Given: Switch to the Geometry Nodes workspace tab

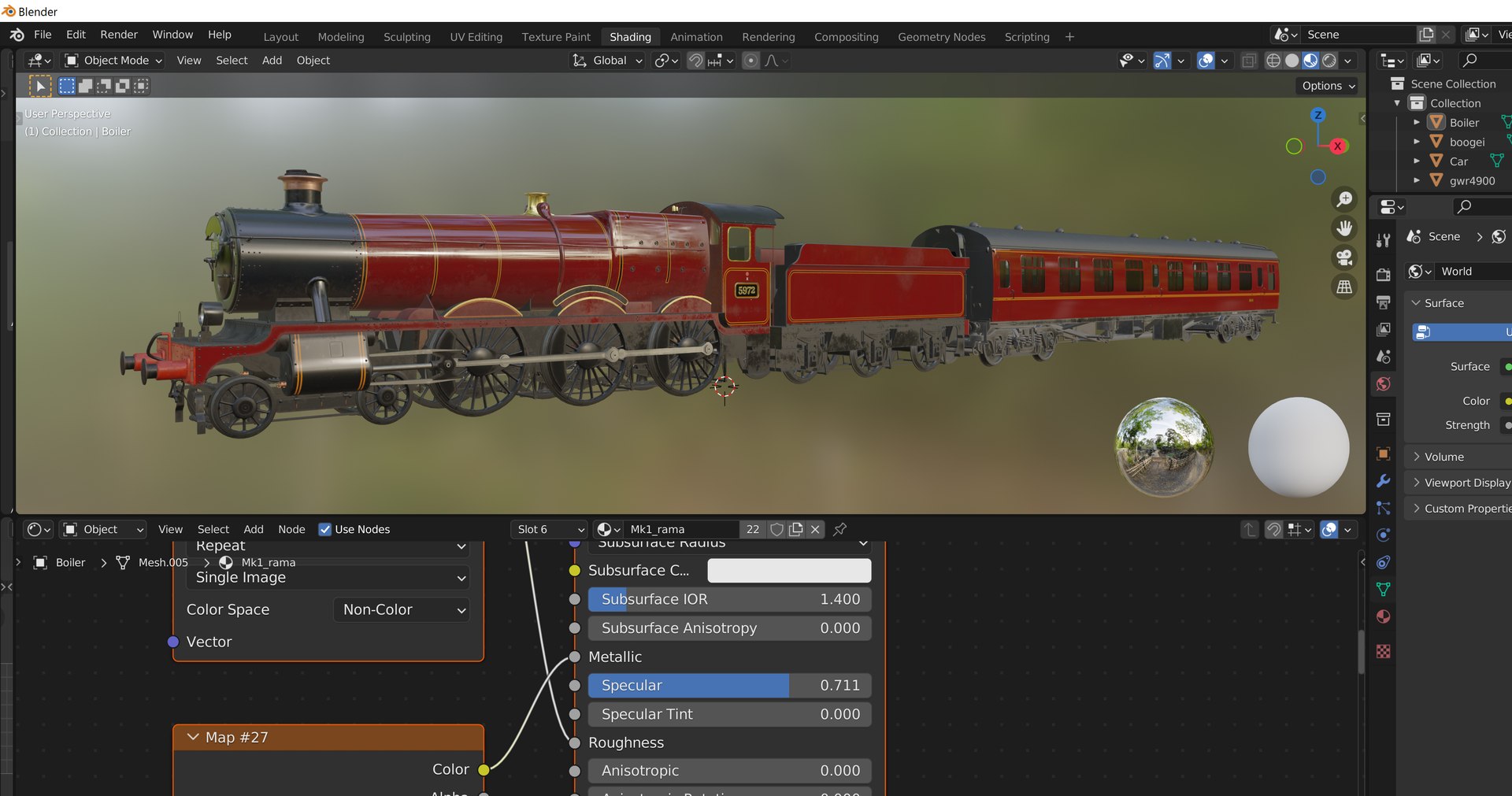Looking at the screenshot, I should (x=941, y=37).
